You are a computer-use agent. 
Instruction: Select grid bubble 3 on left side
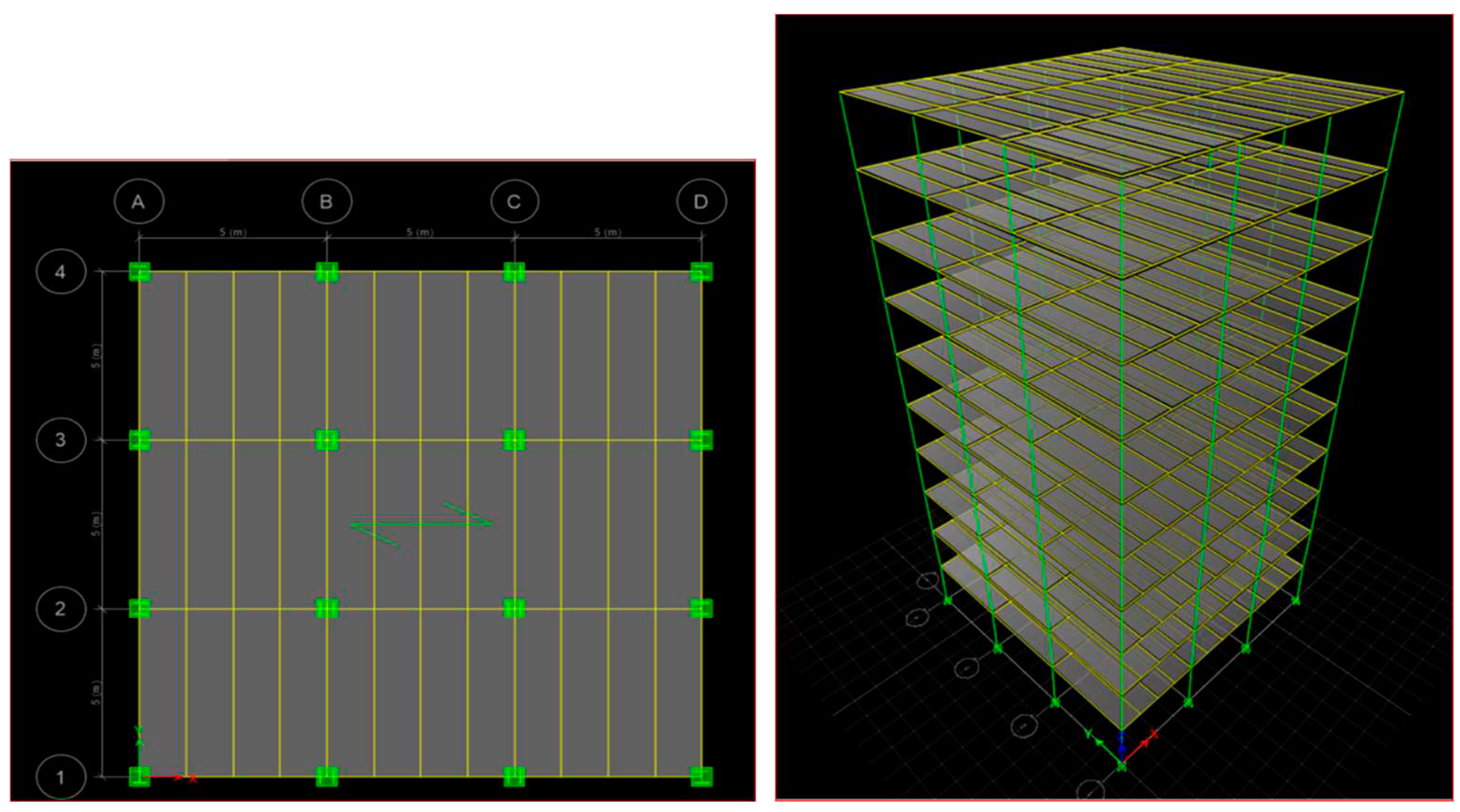pyautogui.click(x=61, y=440)
